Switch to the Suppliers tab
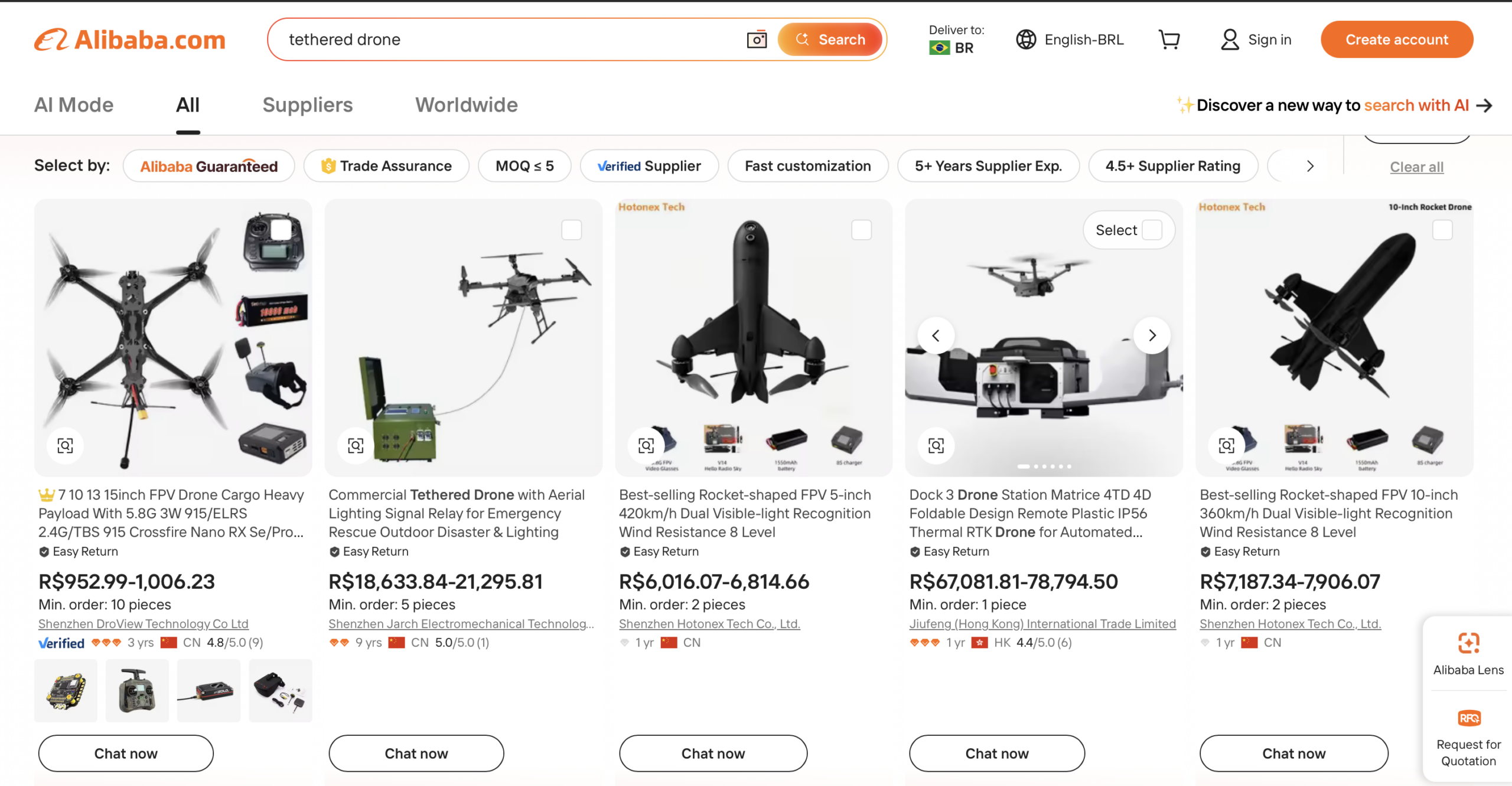 307,105
